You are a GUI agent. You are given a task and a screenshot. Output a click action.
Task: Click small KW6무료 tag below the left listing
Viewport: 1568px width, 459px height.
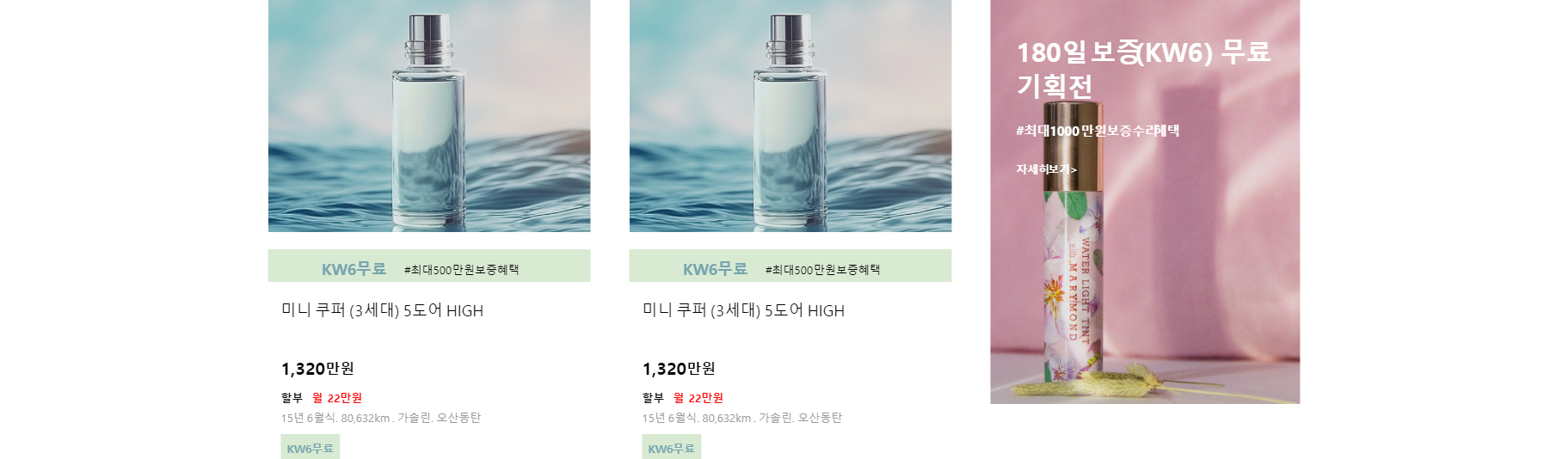[x=310, y=447]
